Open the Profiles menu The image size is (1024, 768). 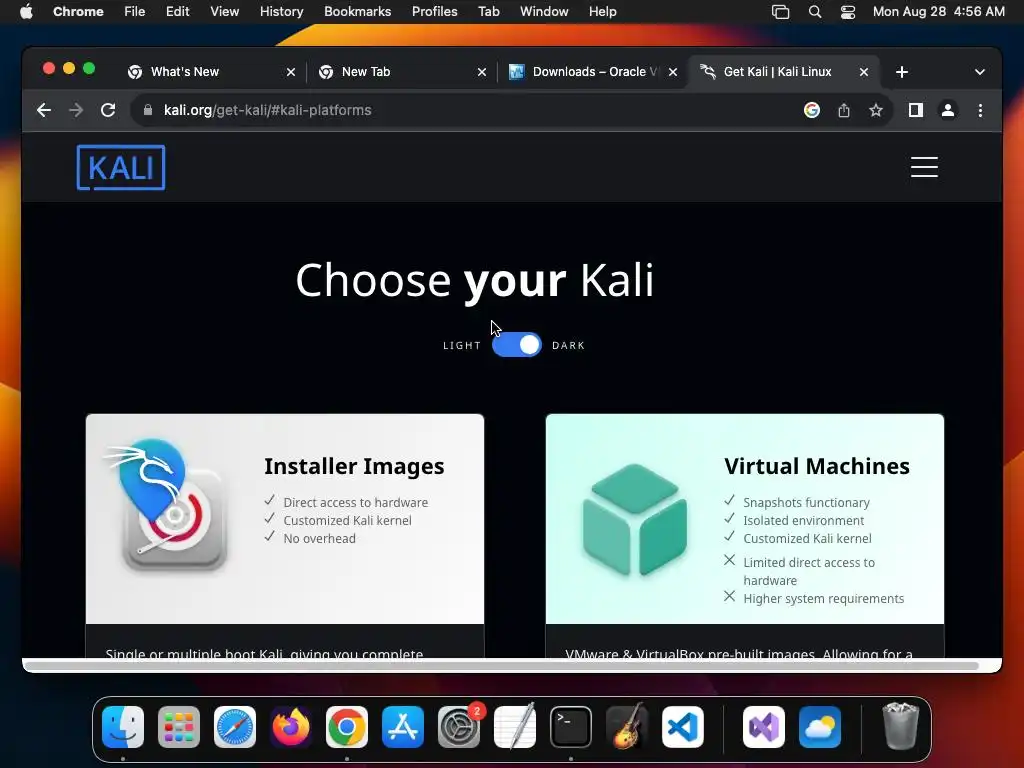tap(434, 12)
